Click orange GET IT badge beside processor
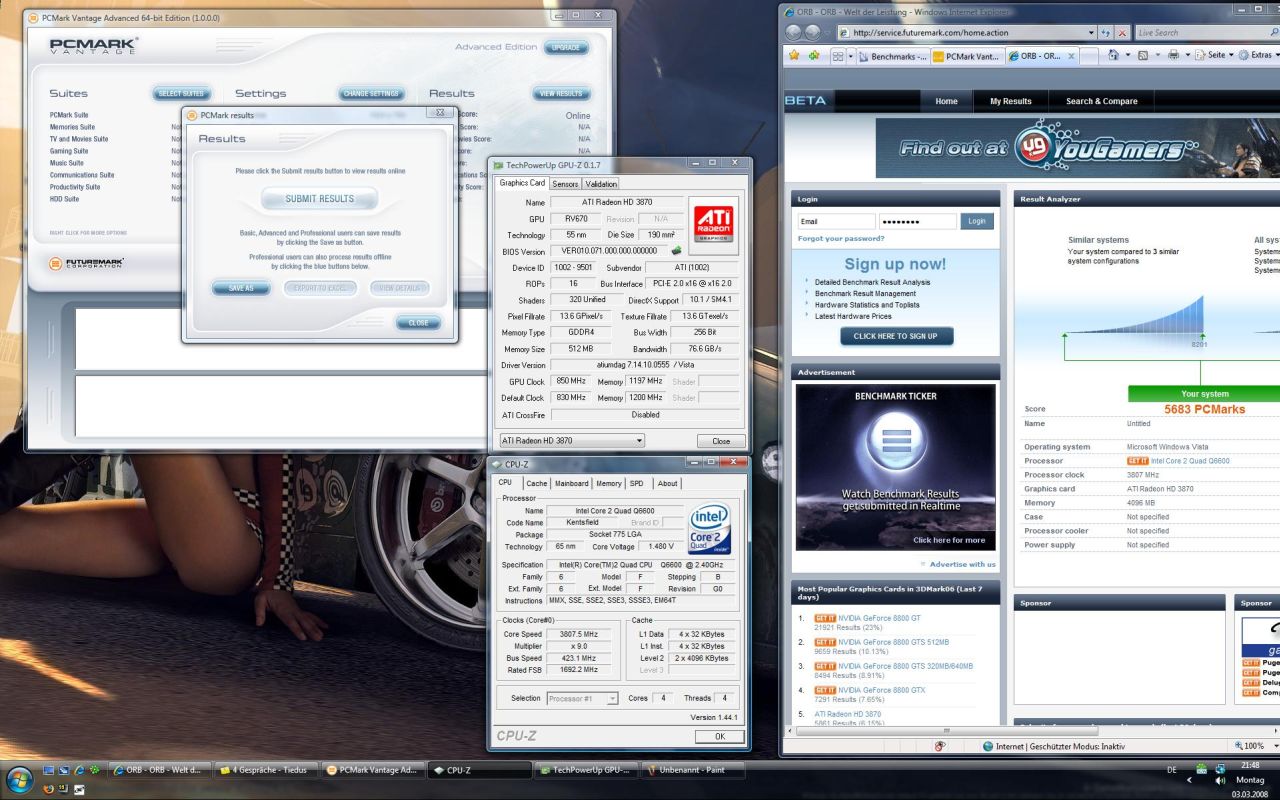 click(x=1137, y=461)
